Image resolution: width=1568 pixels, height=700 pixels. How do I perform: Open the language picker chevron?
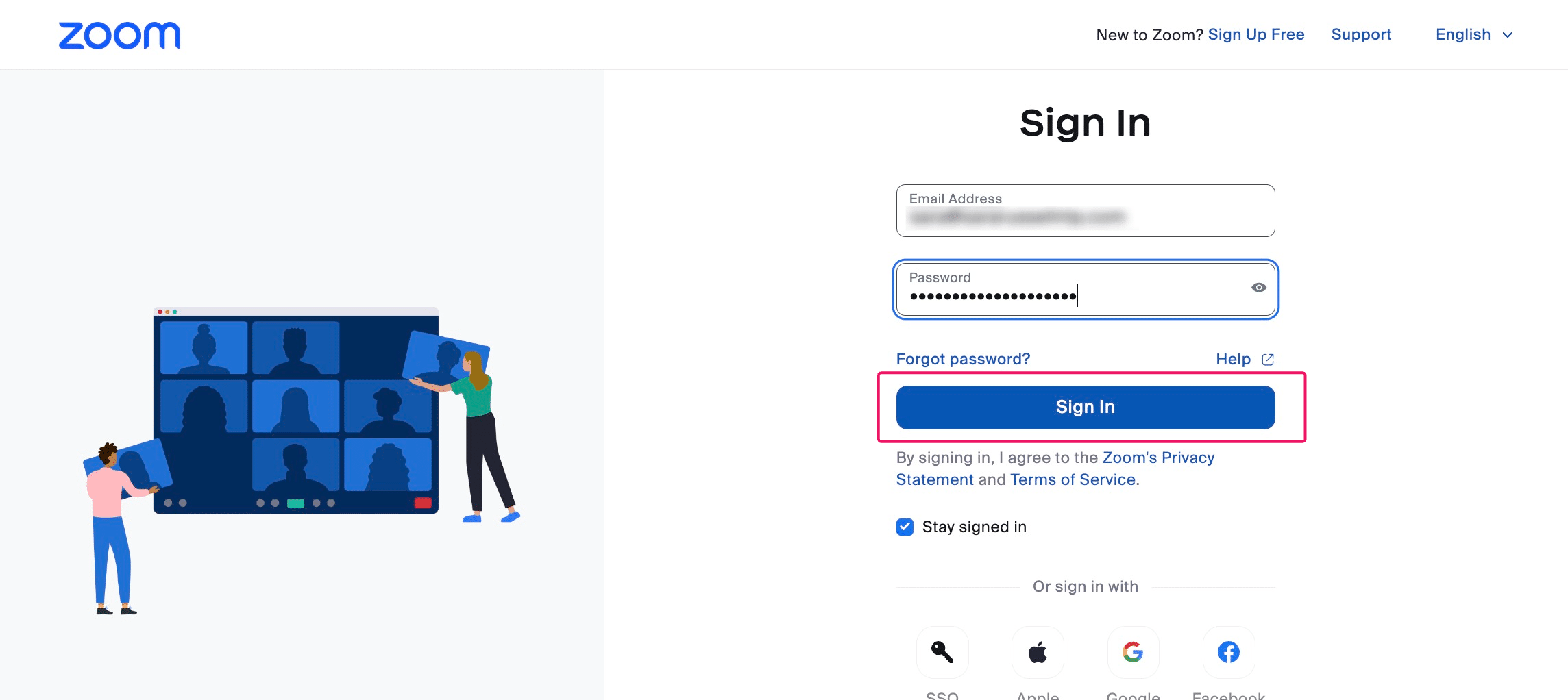[x=1507, y=34]
